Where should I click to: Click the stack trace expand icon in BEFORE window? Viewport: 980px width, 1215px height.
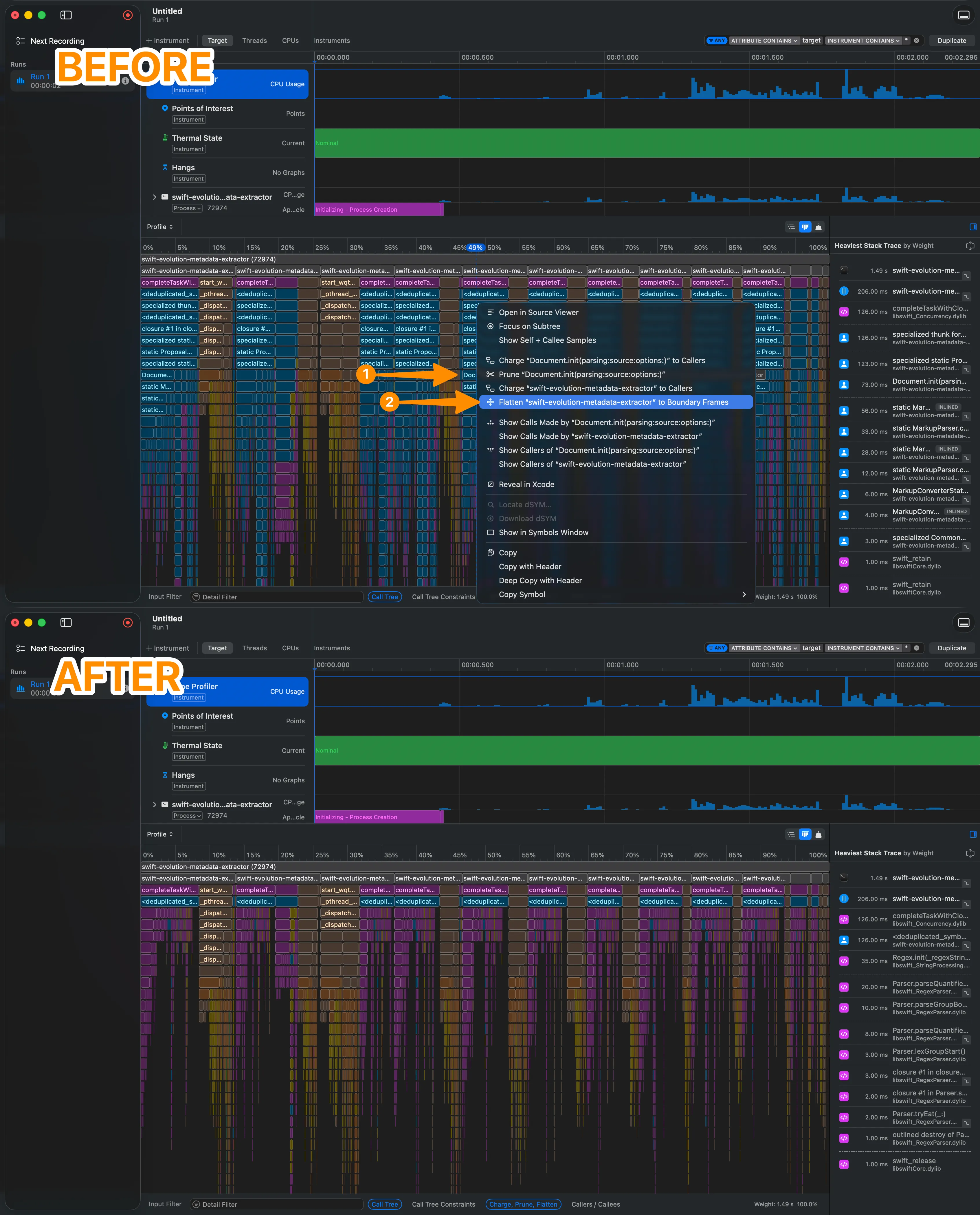[x=970, y=246]
